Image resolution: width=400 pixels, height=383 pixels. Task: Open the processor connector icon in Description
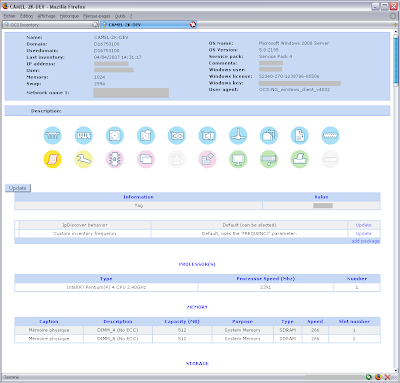click(x=53, y=135)
